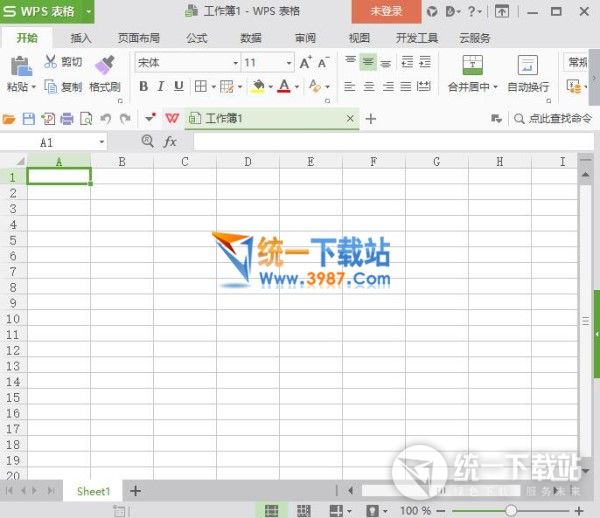Select the Sheet1 tab
This screenshot has height=518, width=600.
[93, 491]
